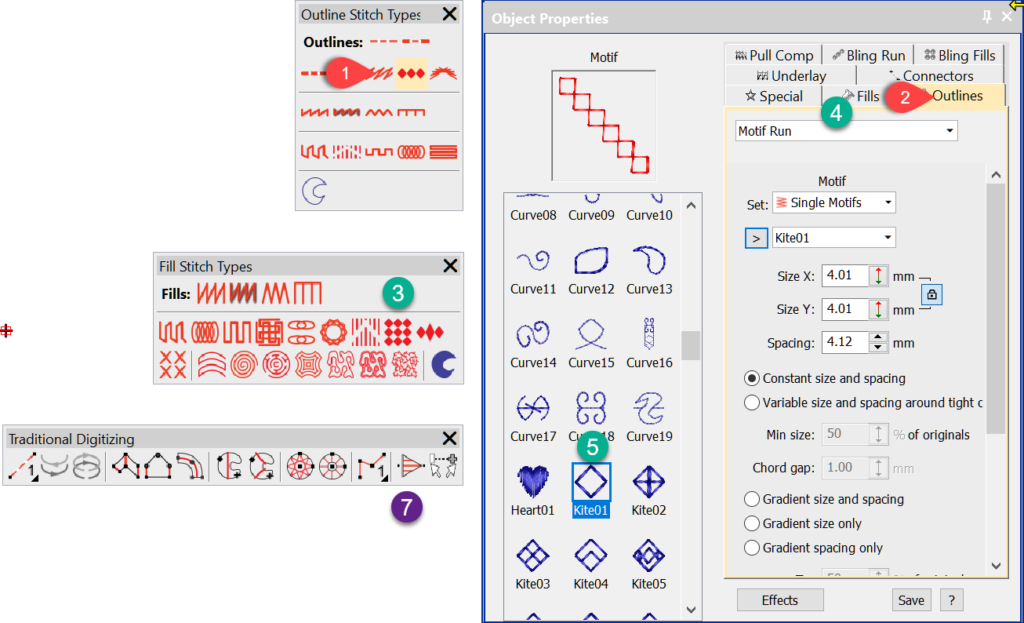Click the Spacing value stepper arrows
The height and width of the screenshot is (623, 1024).
[878, 343]
